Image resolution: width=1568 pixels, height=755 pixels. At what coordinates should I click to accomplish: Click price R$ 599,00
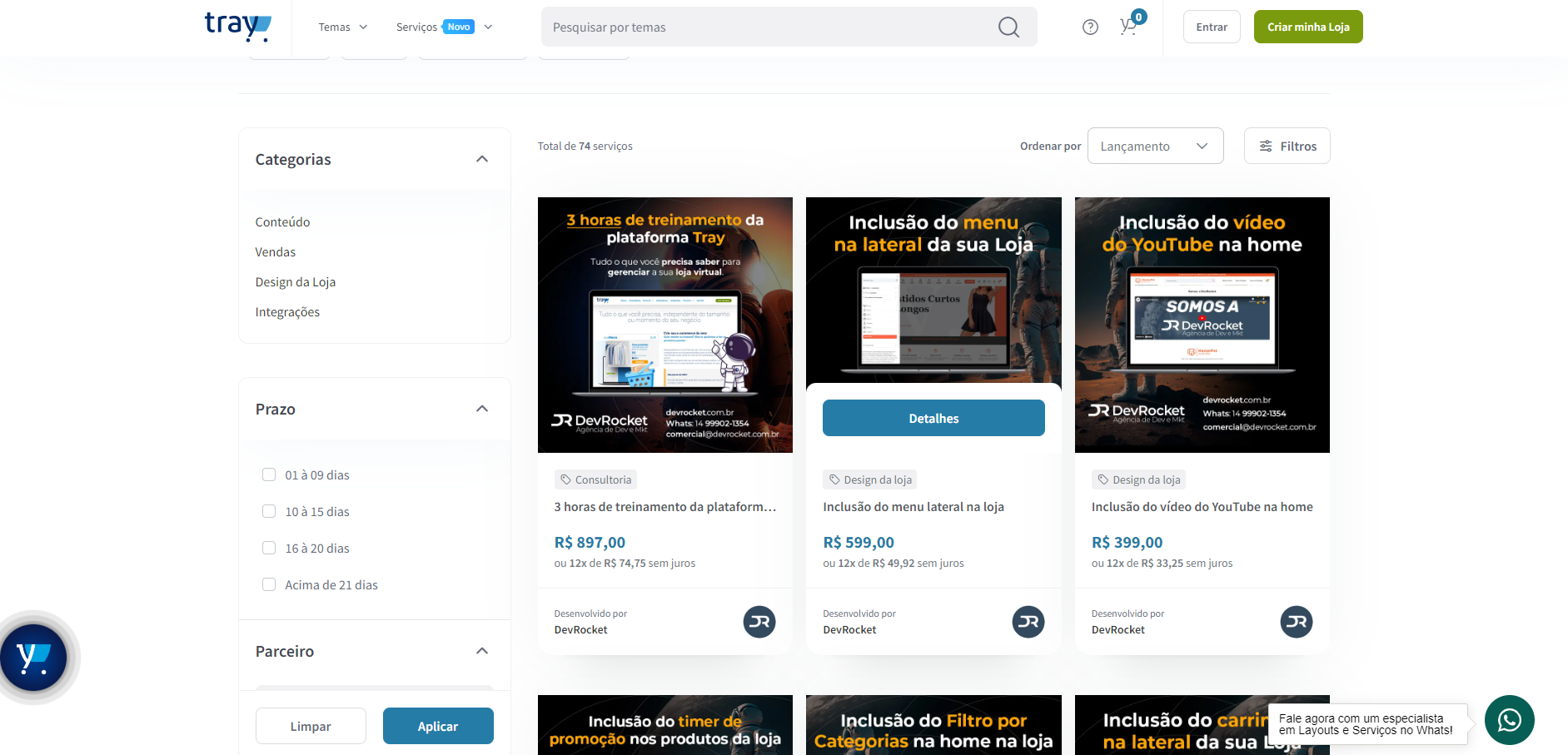[859, 543]
